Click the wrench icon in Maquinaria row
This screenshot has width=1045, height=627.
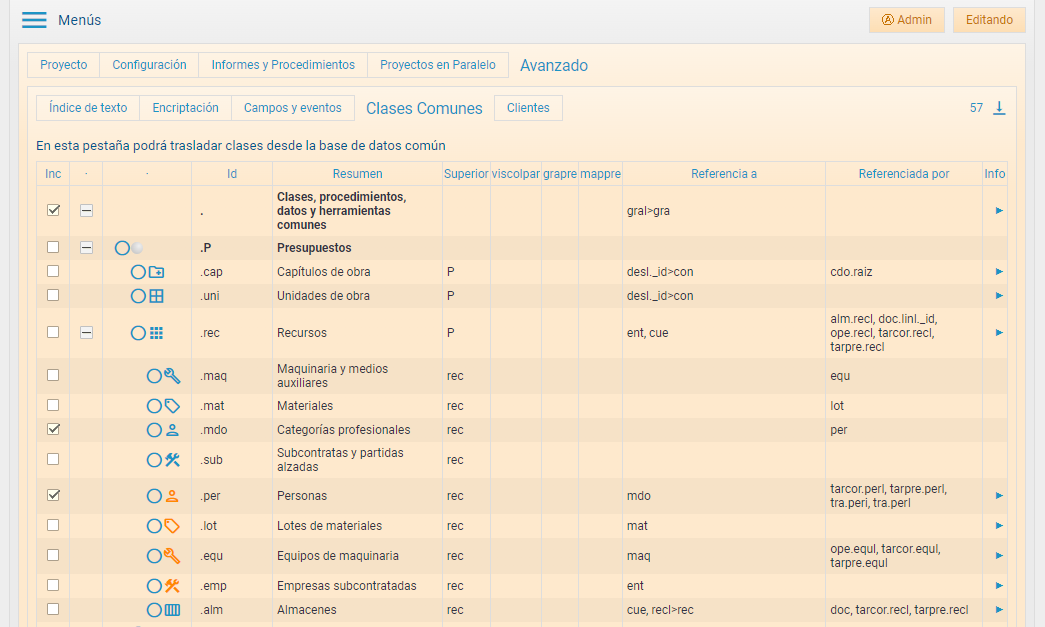point(172,376)
